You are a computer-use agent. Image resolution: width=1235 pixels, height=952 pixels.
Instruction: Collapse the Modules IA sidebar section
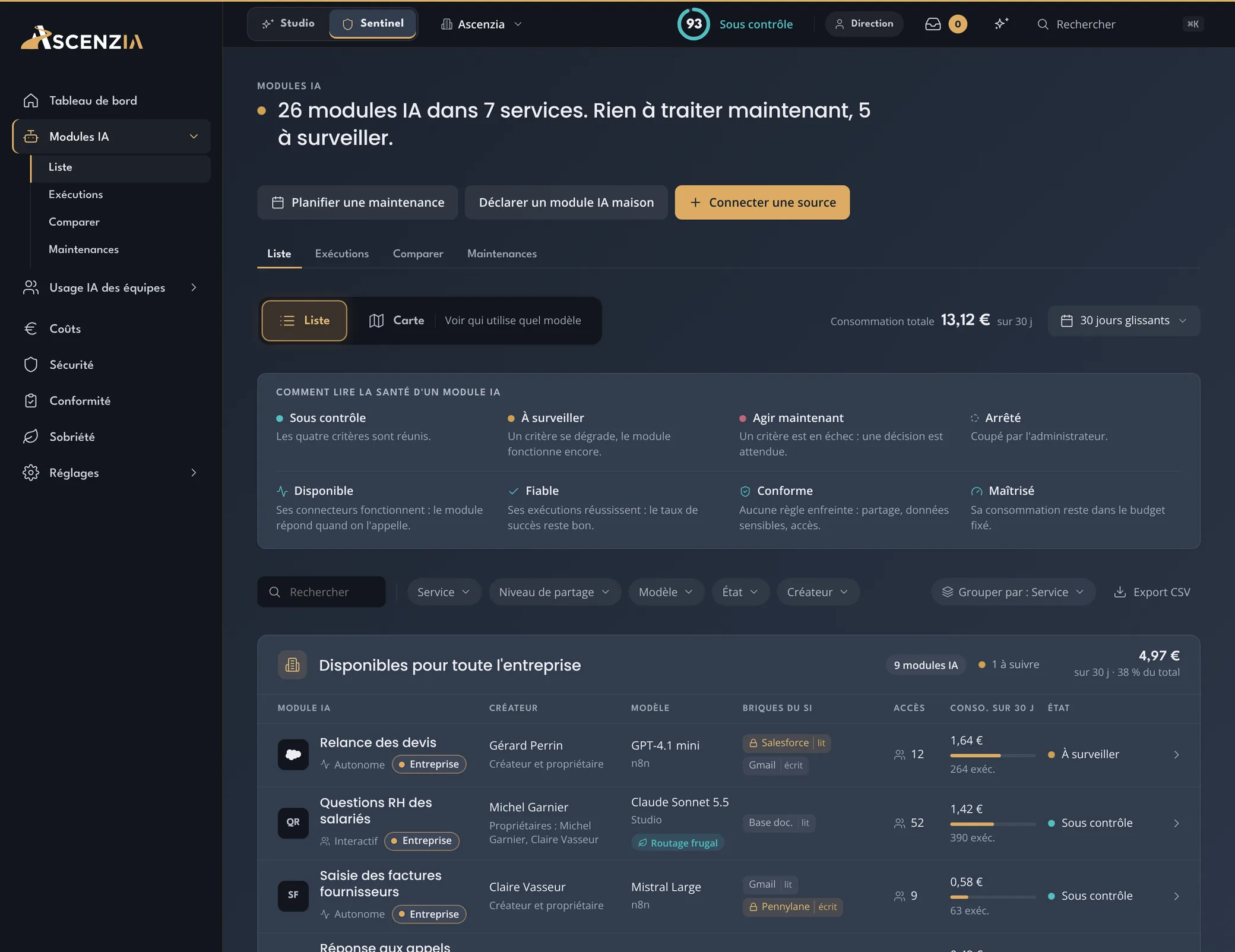pyautogui.click(x=194, y=137)
